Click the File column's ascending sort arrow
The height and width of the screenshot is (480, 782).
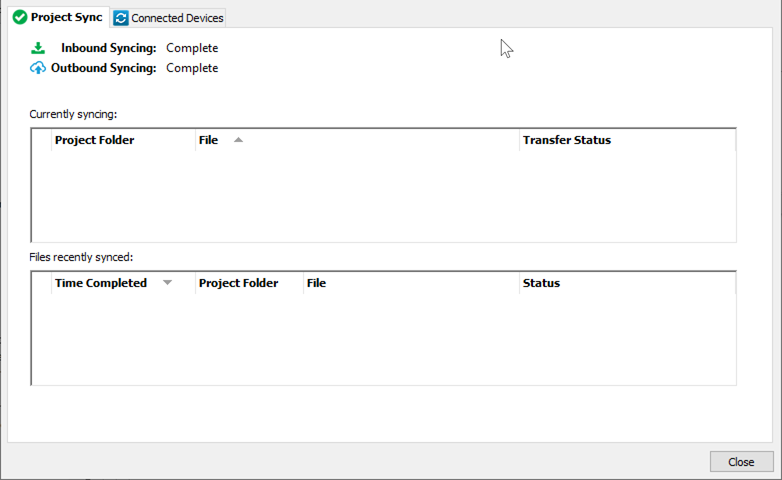(238, 140)
